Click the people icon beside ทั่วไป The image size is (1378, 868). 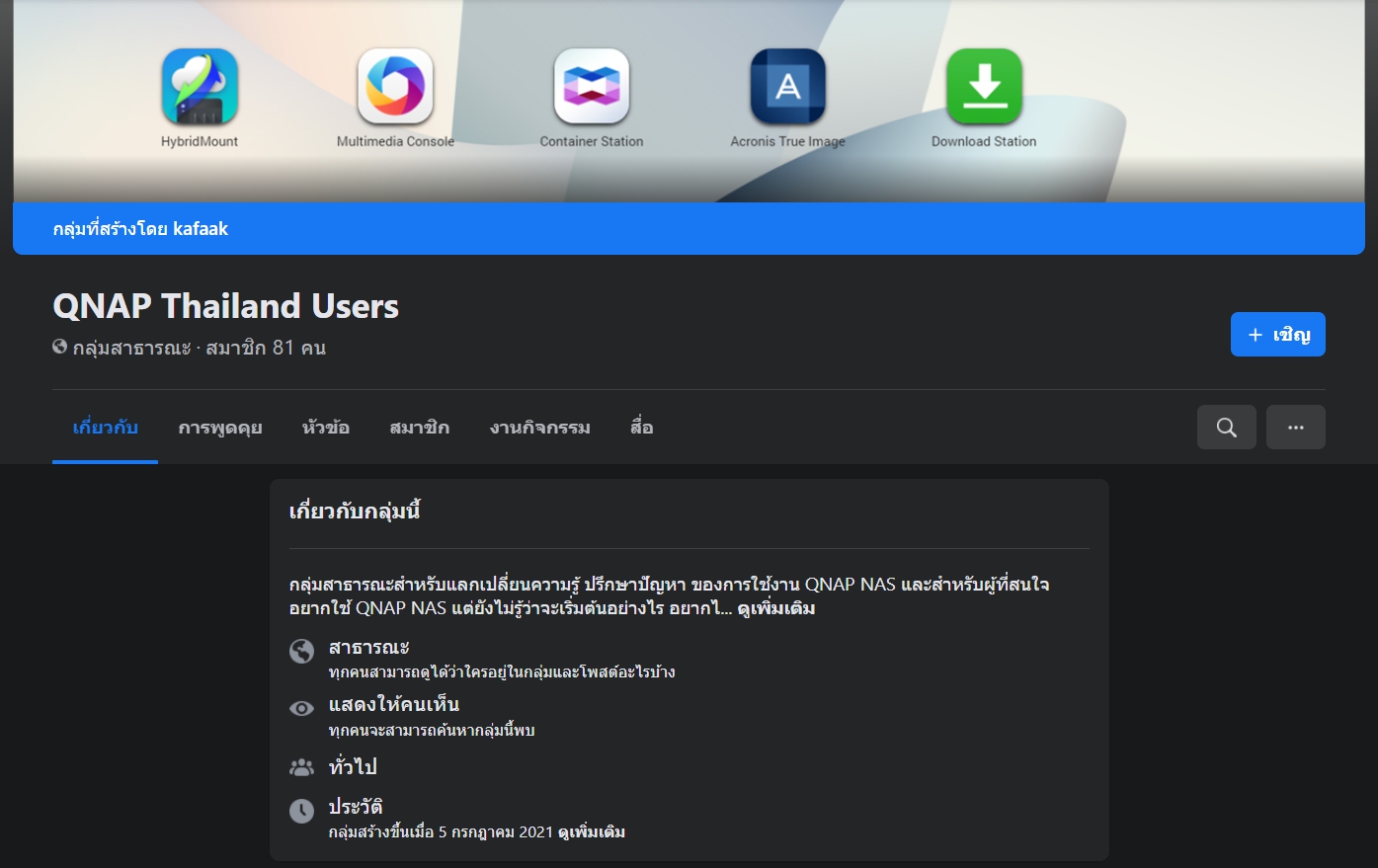tap(301, 766)
